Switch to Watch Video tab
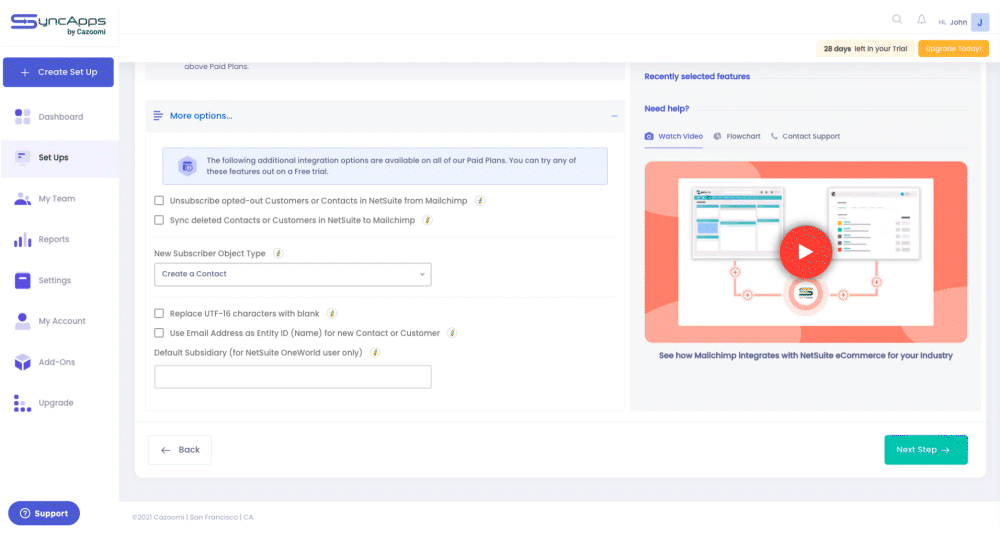 point(673,136)
